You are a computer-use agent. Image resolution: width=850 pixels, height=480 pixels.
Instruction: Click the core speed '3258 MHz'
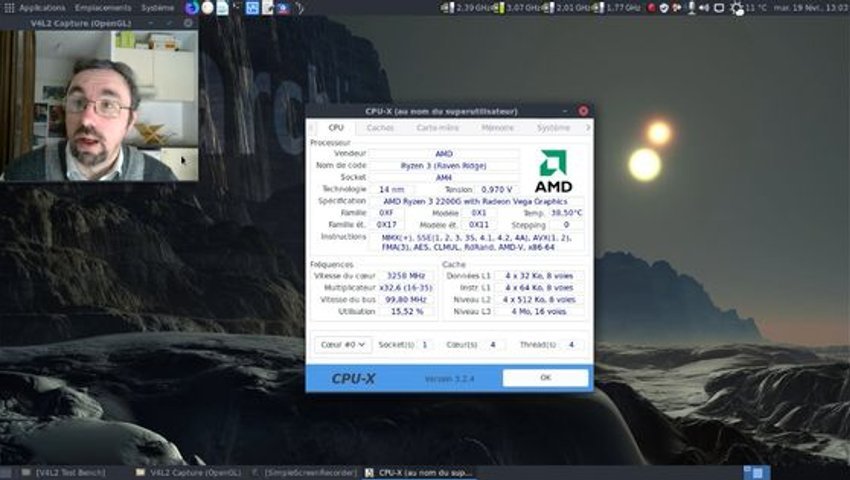click(406, 276)
